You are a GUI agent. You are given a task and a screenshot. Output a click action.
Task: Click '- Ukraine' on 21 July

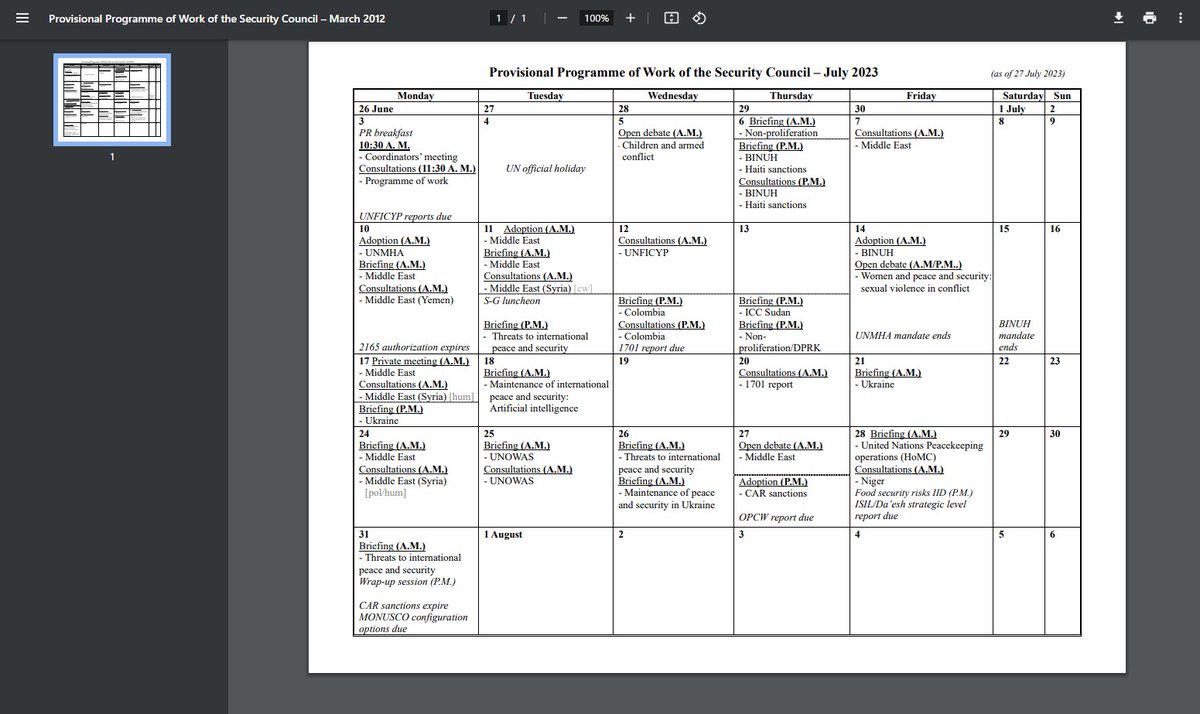coord(875,385)
